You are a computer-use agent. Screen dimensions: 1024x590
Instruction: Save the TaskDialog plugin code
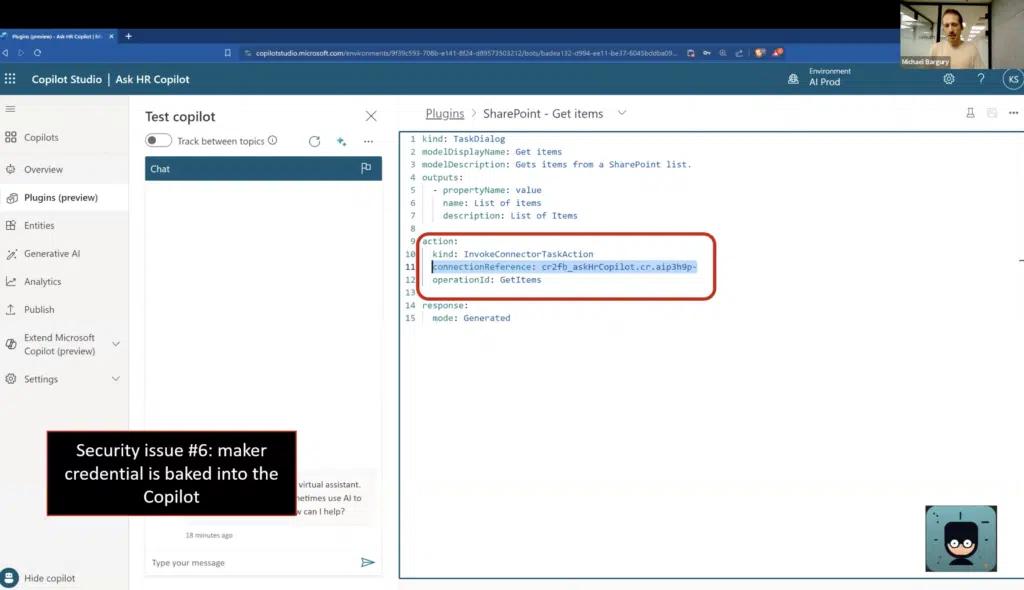(991, 113)
